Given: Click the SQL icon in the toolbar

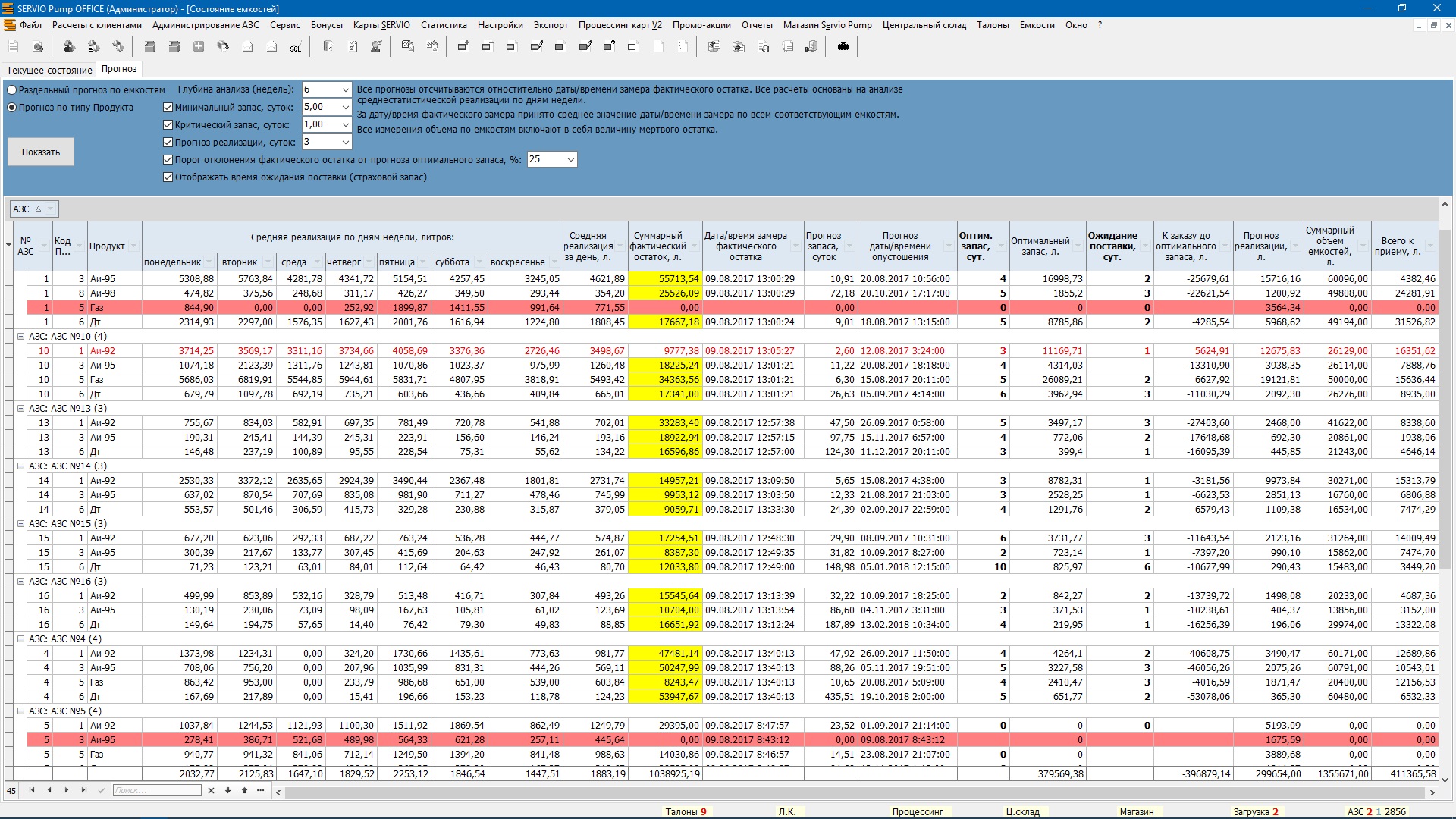Looking at the screenshot, I should click(x=295, y=47).
